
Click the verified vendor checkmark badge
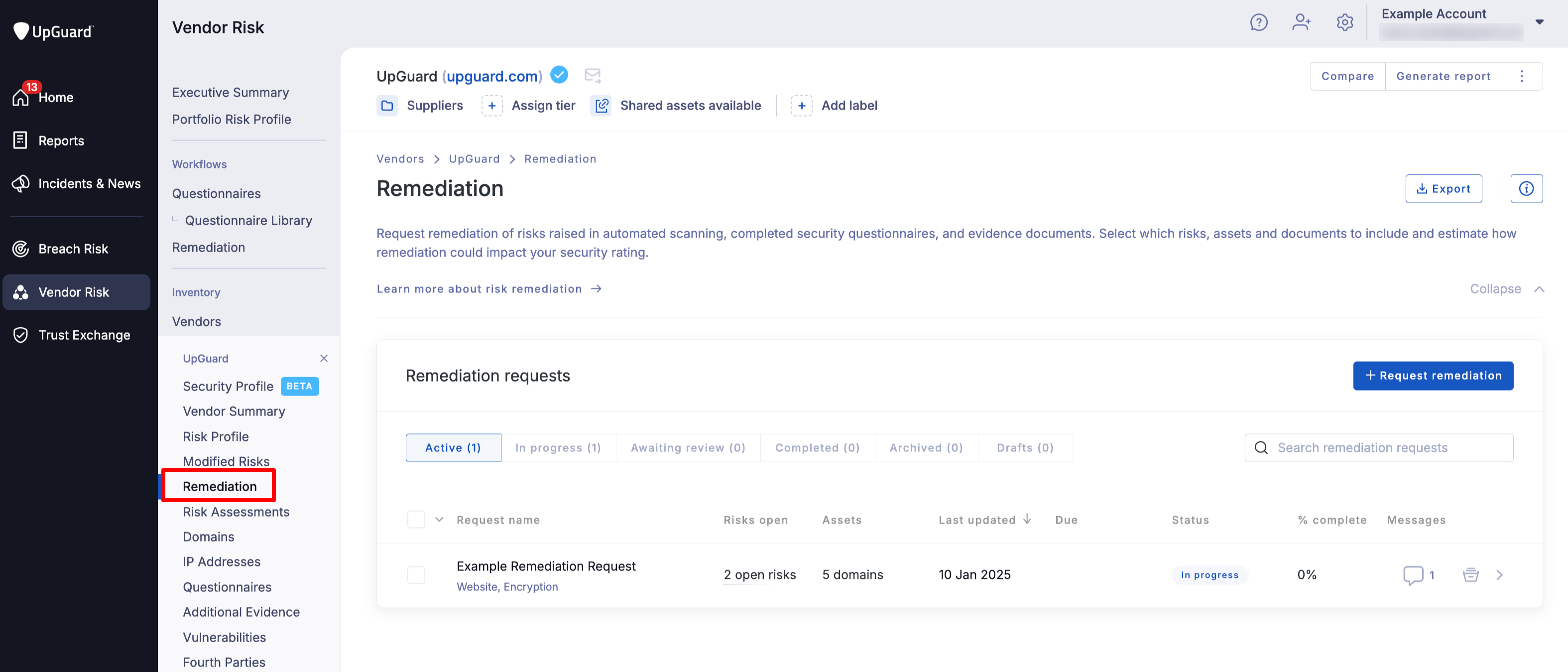(x=559, y=75)
